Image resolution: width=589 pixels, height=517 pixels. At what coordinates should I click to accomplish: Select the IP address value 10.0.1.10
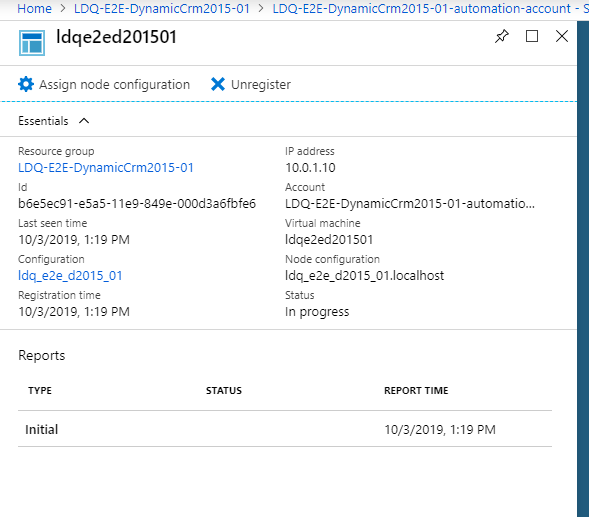[310, 167]
